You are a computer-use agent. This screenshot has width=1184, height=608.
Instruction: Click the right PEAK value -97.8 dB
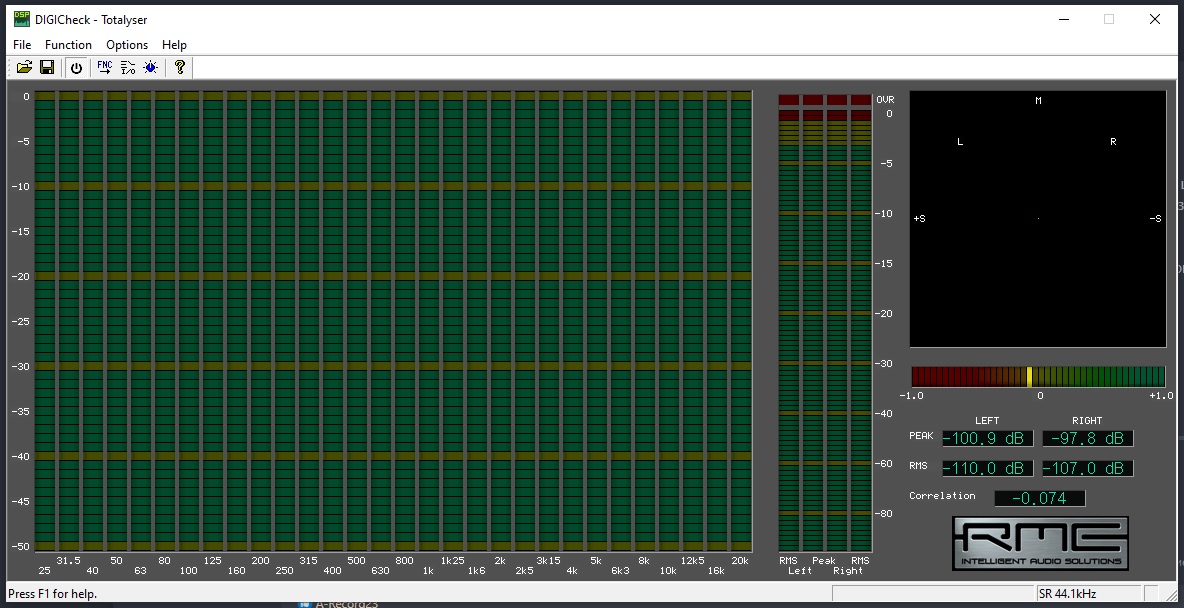(x=1088, y=438)
